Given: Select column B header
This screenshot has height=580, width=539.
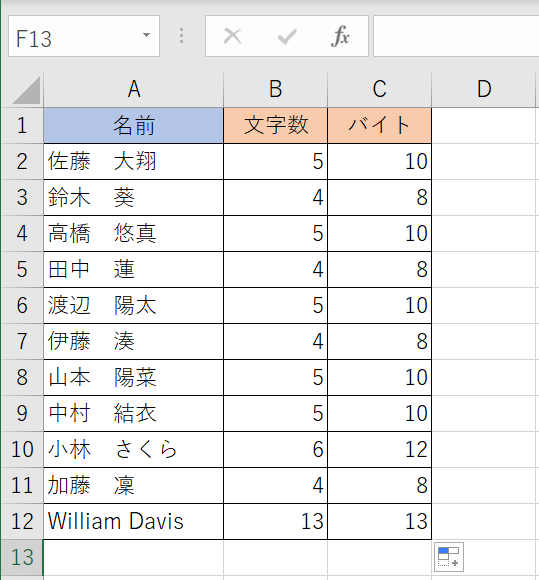Looking at the screenshot, I should 276,90.
